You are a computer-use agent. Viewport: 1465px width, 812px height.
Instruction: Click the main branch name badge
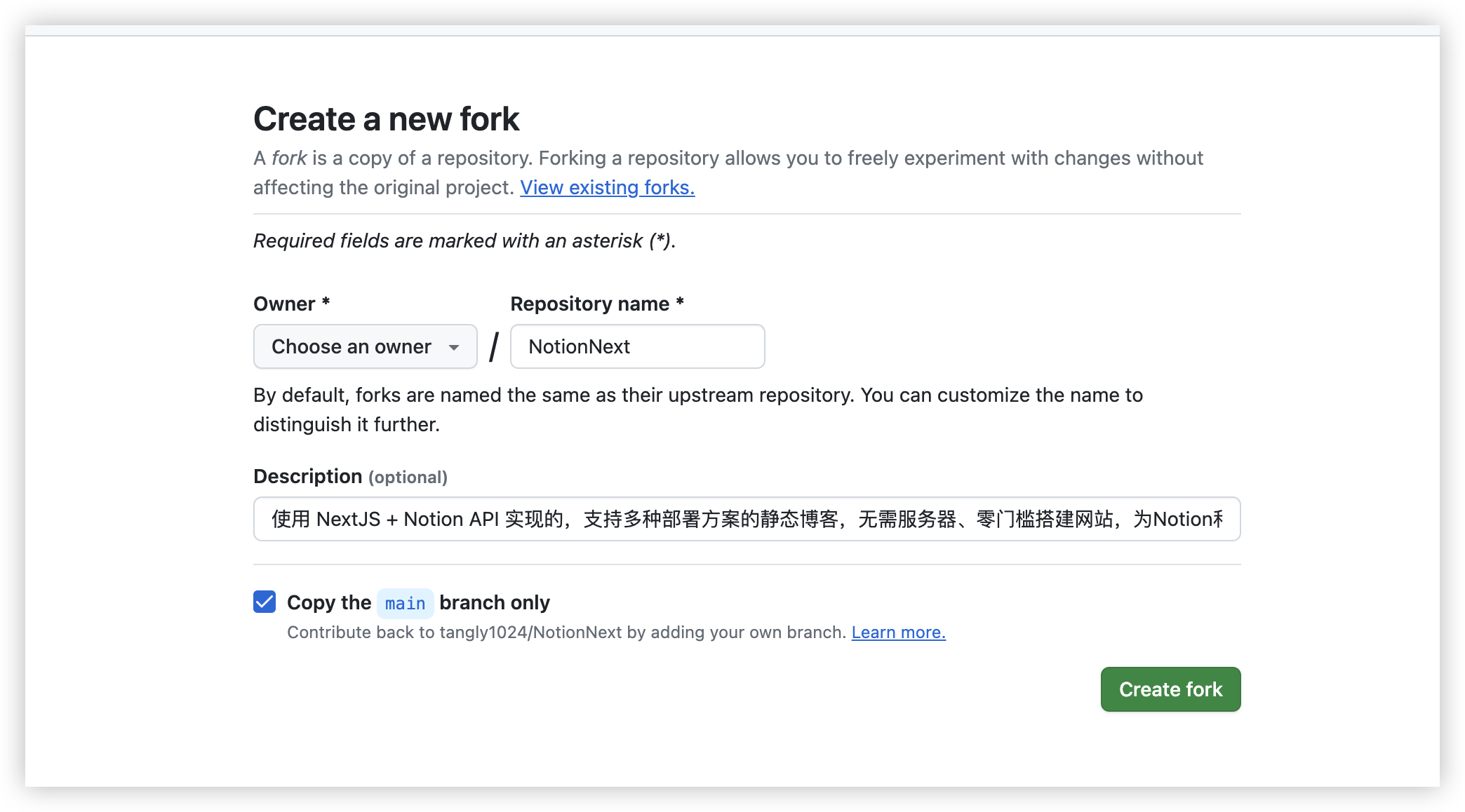coord(405,603)
